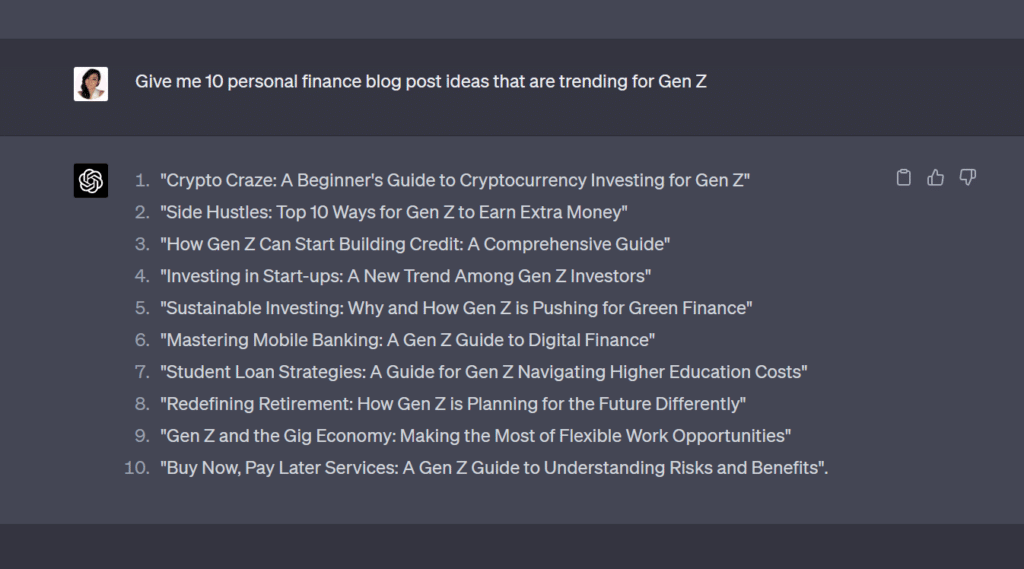Click the user profile avatar photo

[x=91, y=84]
